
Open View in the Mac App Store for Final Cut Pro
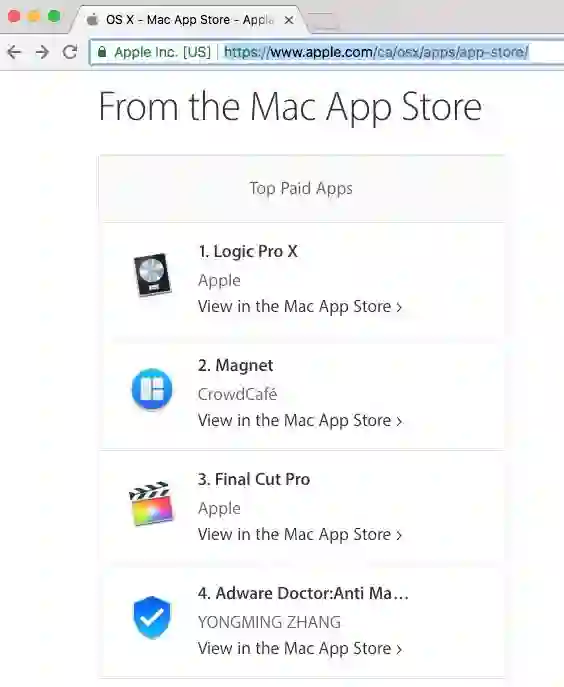[x=300, y=534]
